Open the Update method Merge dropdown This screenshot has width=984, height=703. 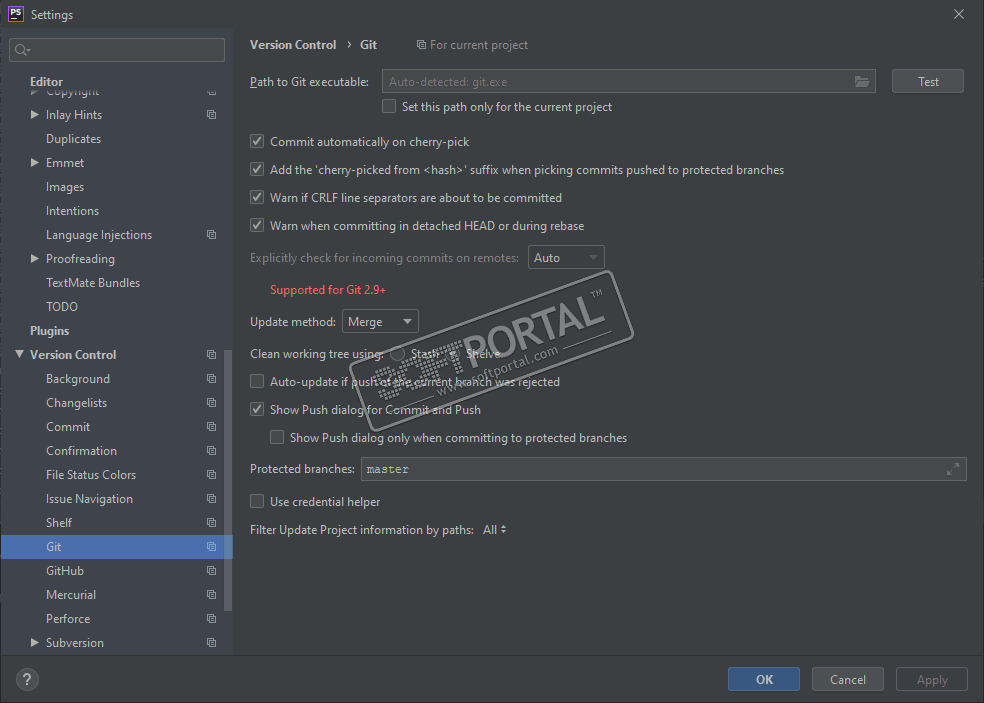pyautogui.click(x=380, y=321)
